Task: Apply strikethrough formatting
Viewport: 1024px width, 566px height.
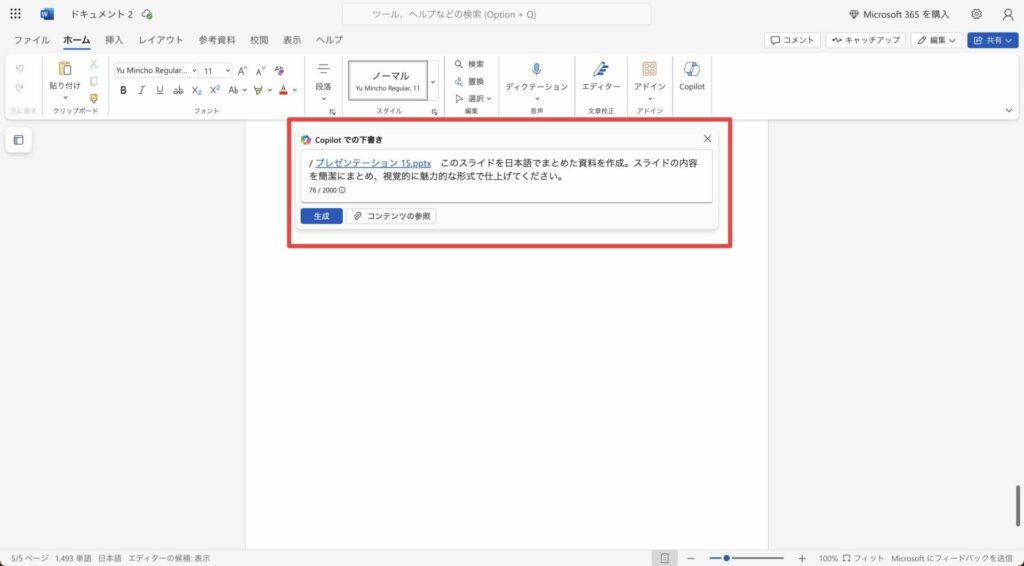Action: [178, 90]
